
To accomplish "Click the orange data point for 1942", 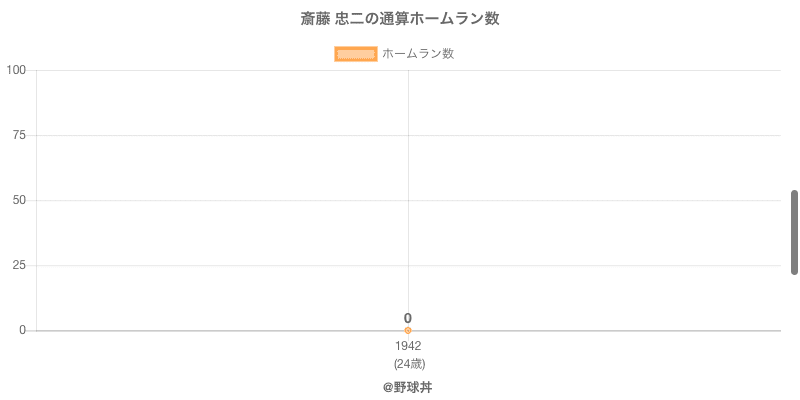I will click(x=408, y=330).
